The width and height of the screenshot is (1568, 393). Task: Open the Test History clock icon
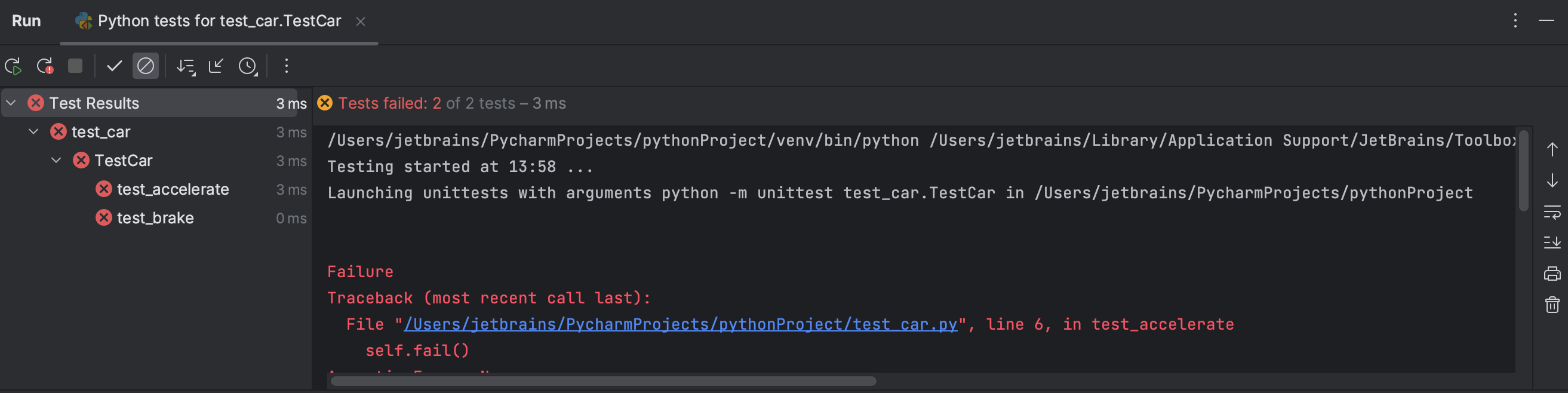[x=248, y=66]
